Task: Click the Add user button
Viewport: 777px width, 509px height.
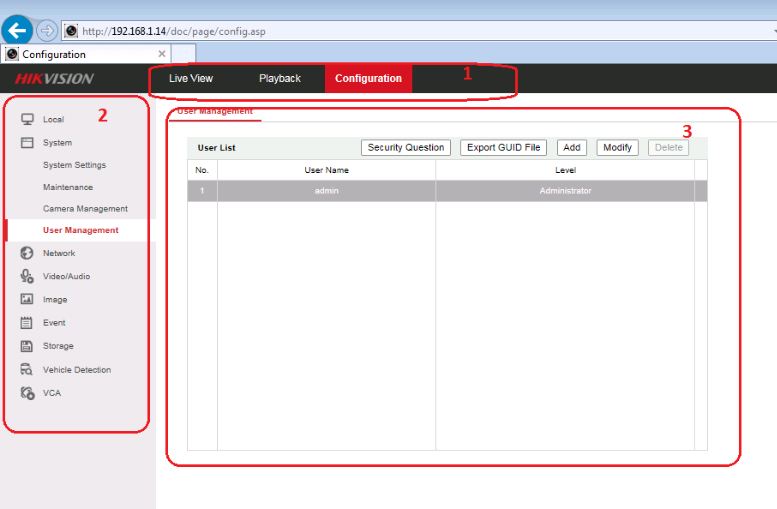Action: point(572,148)
